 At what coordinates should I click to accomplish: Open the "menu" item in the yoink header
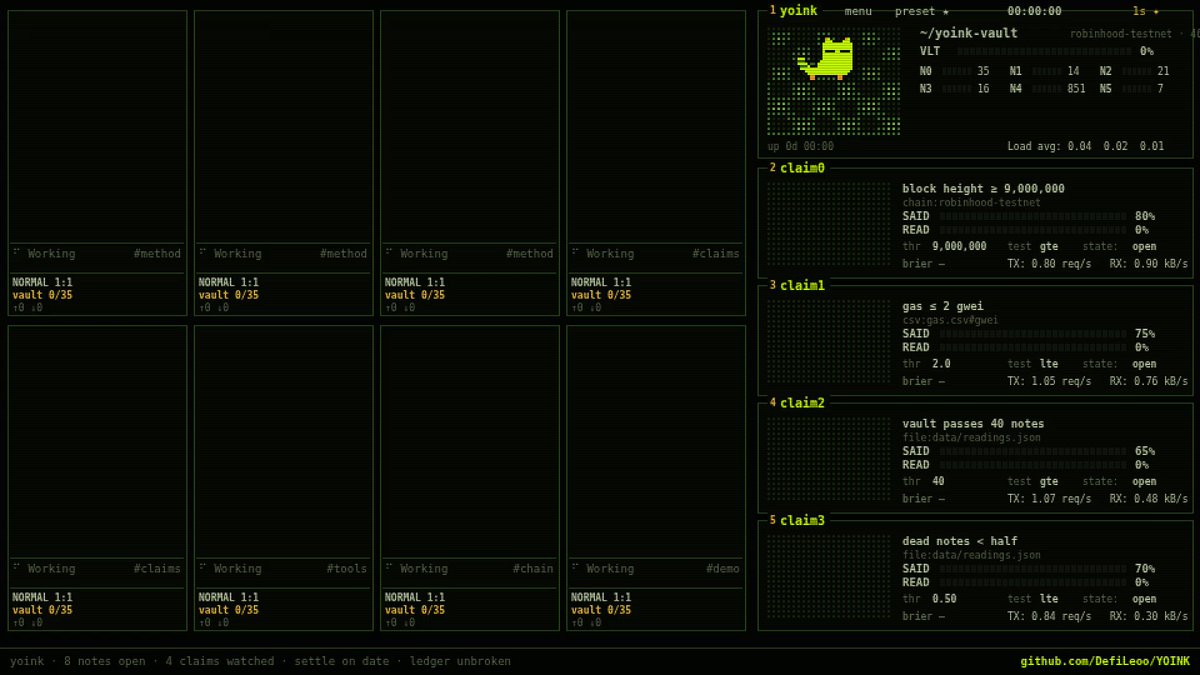858,11
